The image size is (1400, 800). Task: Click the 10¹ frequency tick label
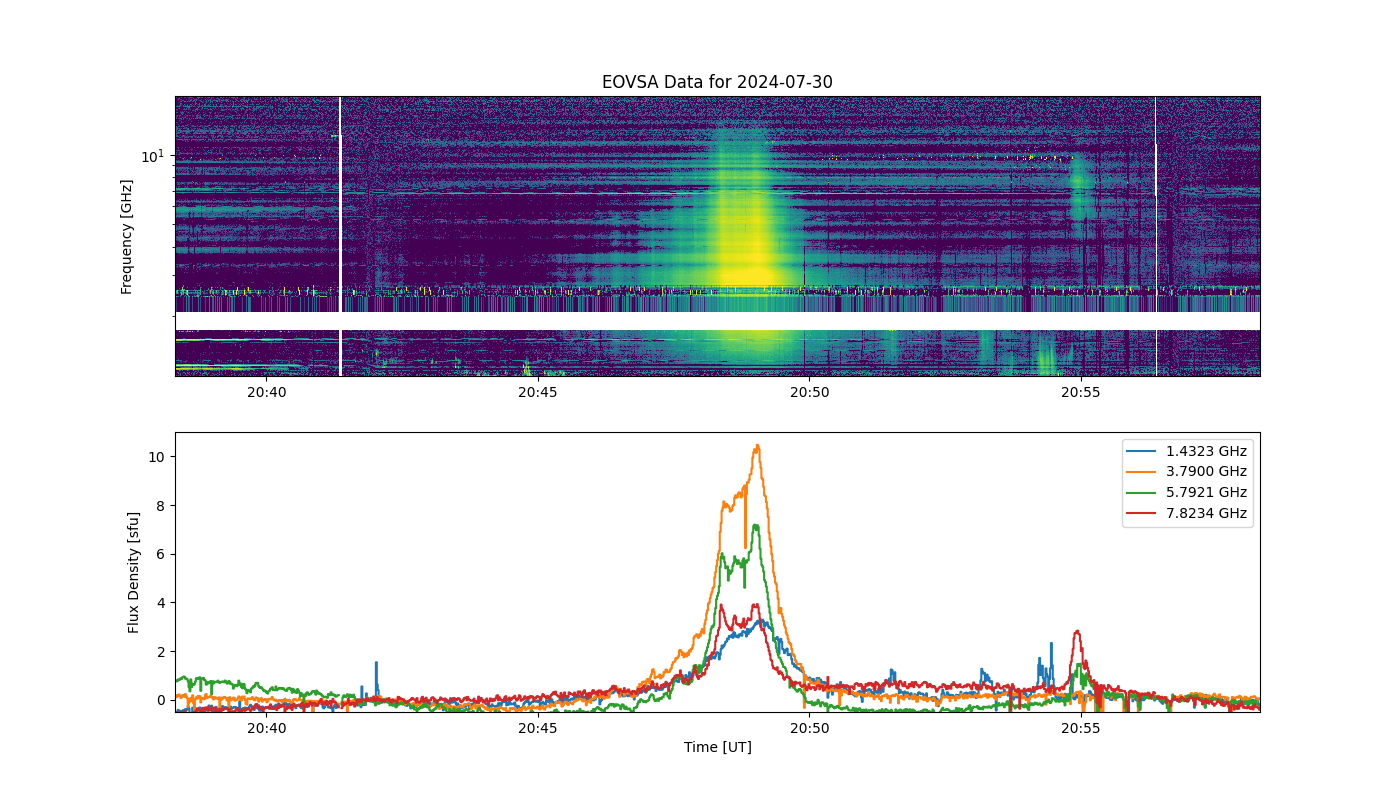tap(152, 155)
